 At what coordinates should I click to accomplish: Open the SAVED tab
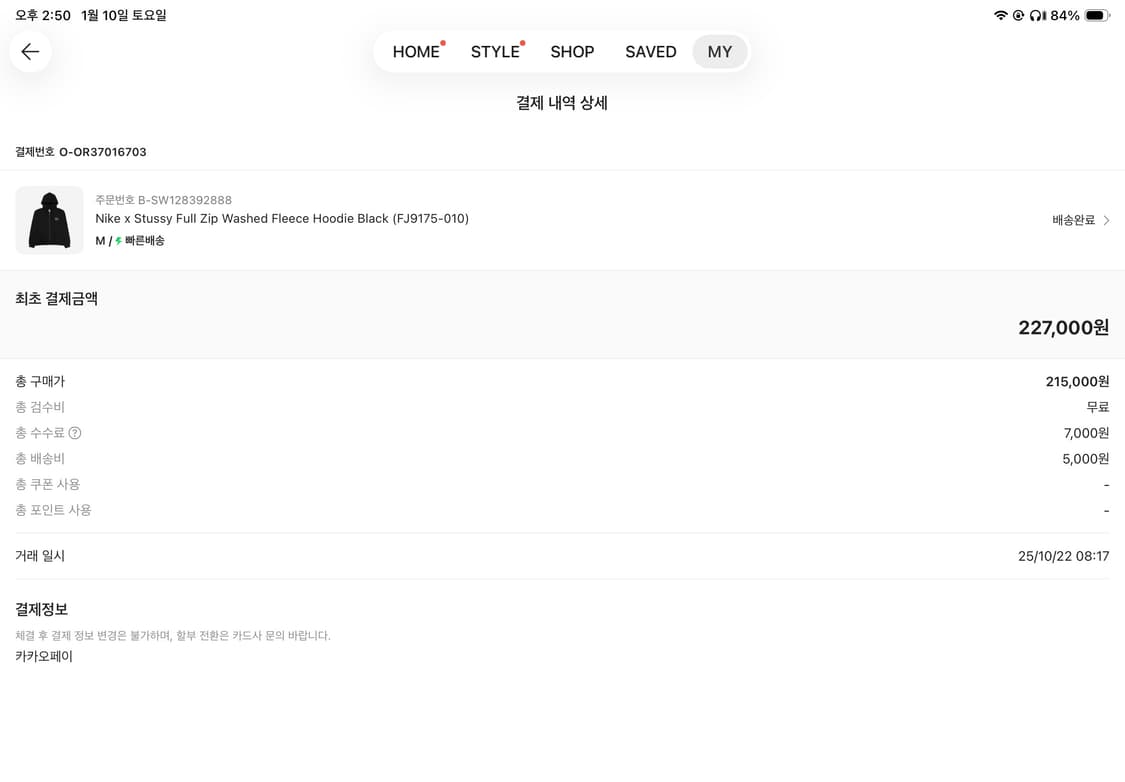[650, 51]
